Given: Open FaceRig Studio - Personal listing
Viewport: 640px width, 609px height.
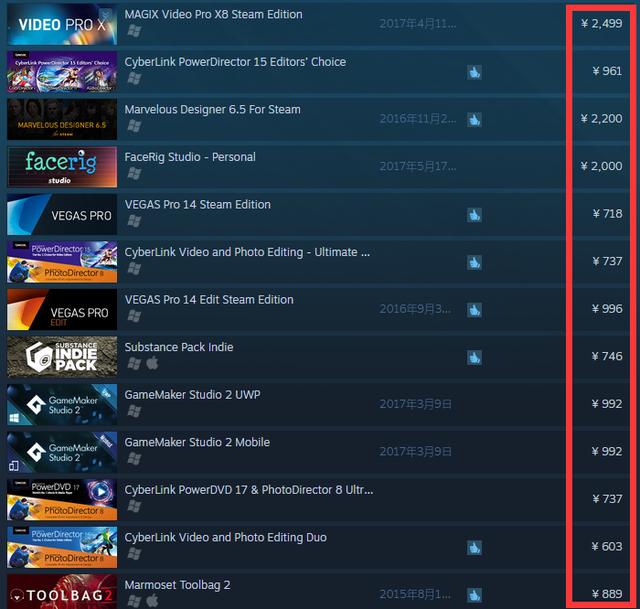Looking at the screenshot, I should pyautogui.click(x=190, y=157).
